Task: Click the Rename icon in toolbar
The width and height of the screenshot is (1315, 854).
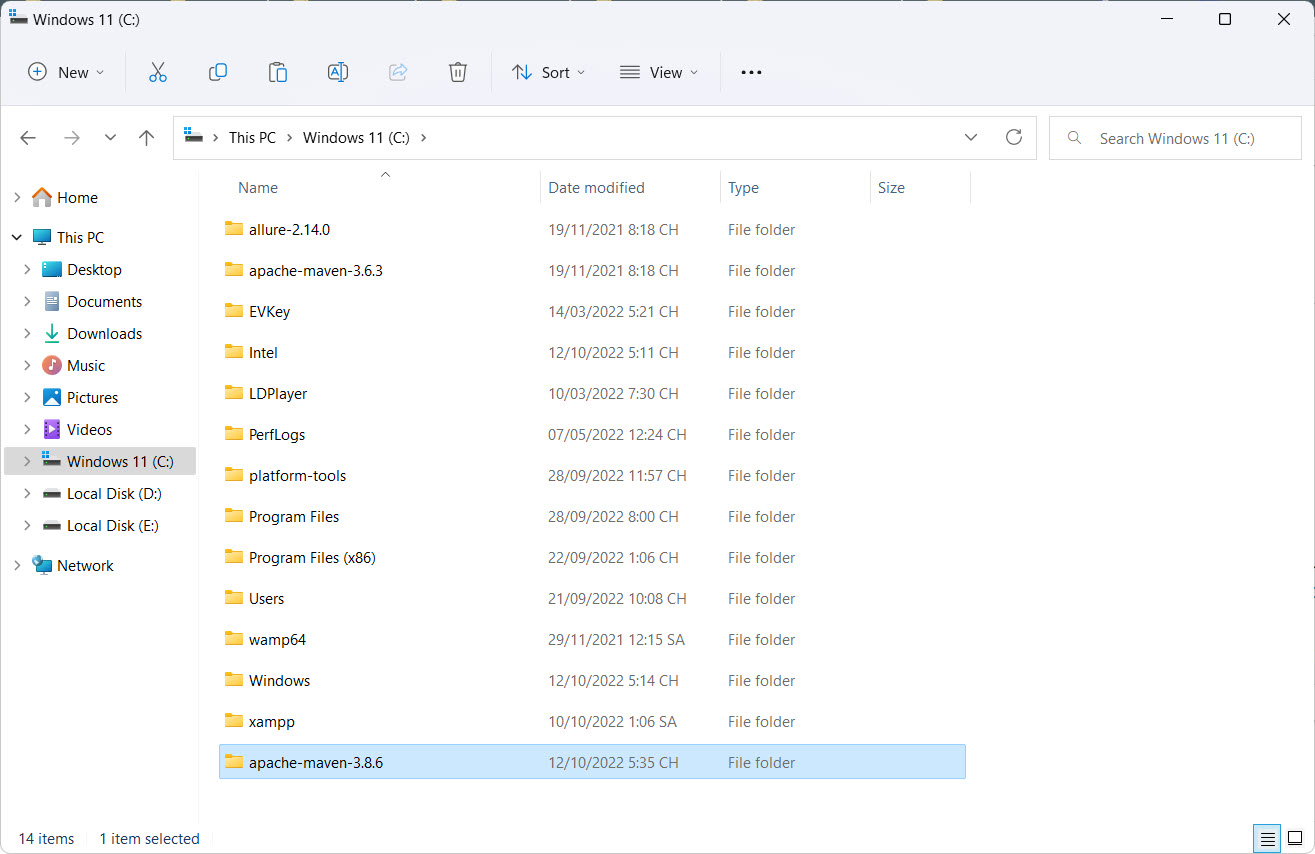Action: (x=338, y=72)
